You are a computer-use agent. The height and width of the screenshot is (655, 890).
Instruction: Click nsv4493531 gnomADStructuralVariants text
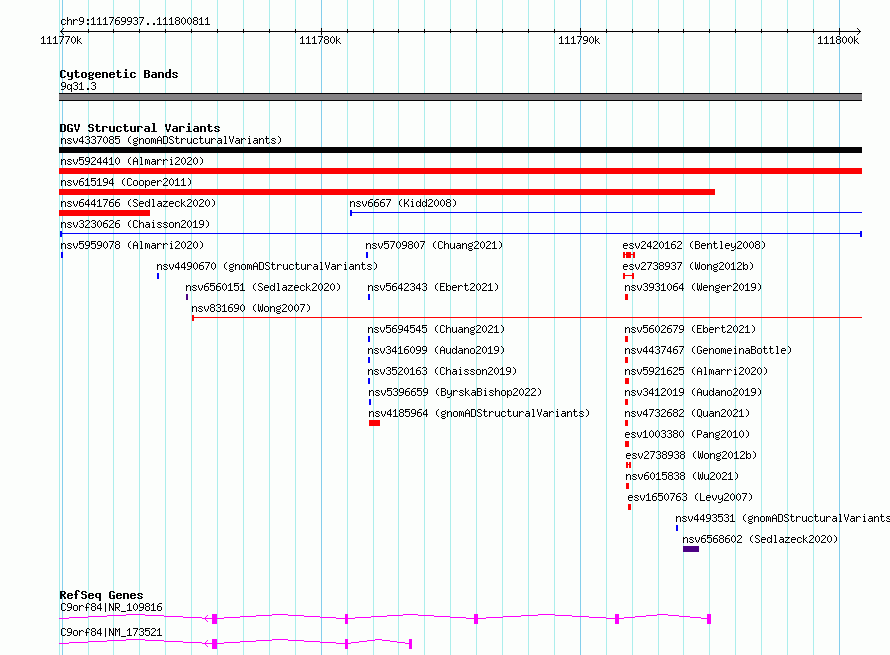(782, 518)
